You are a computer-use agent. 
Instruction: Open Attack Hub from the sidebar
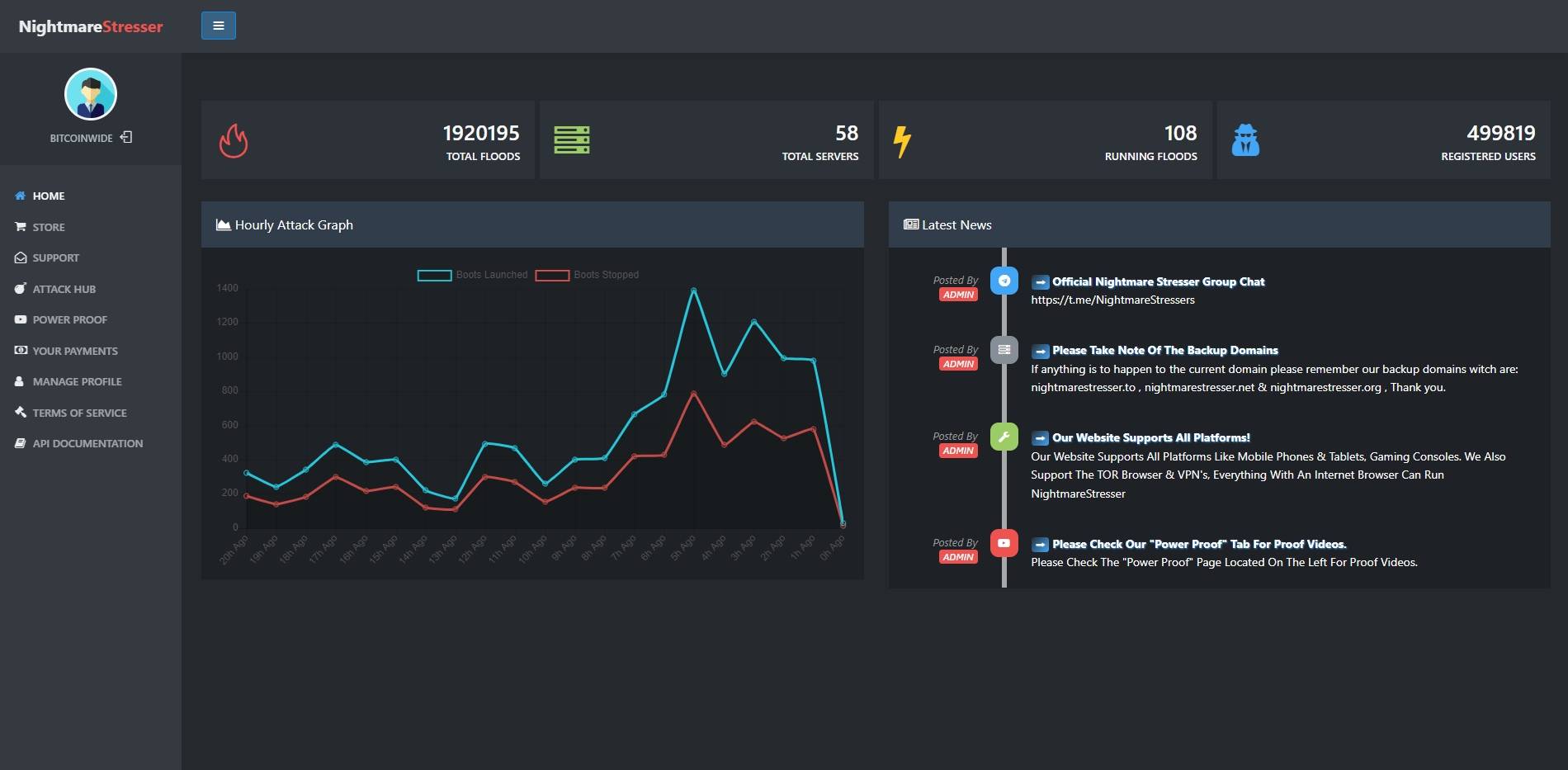(x=64, y=289)
